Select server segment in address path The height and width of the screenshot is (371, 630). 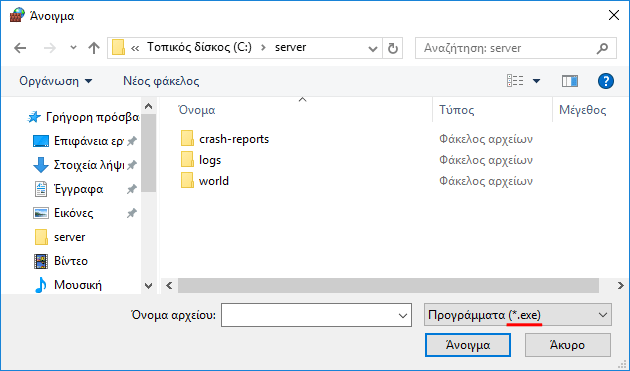click(290, 47)
